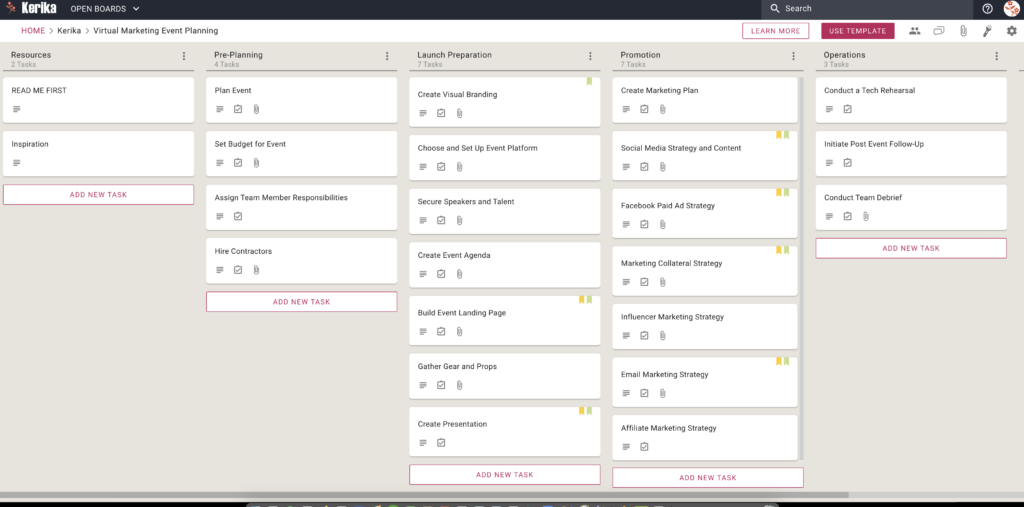Open Operations column options menu
Screen dimensions: 1024x507
tap(997, 56)
